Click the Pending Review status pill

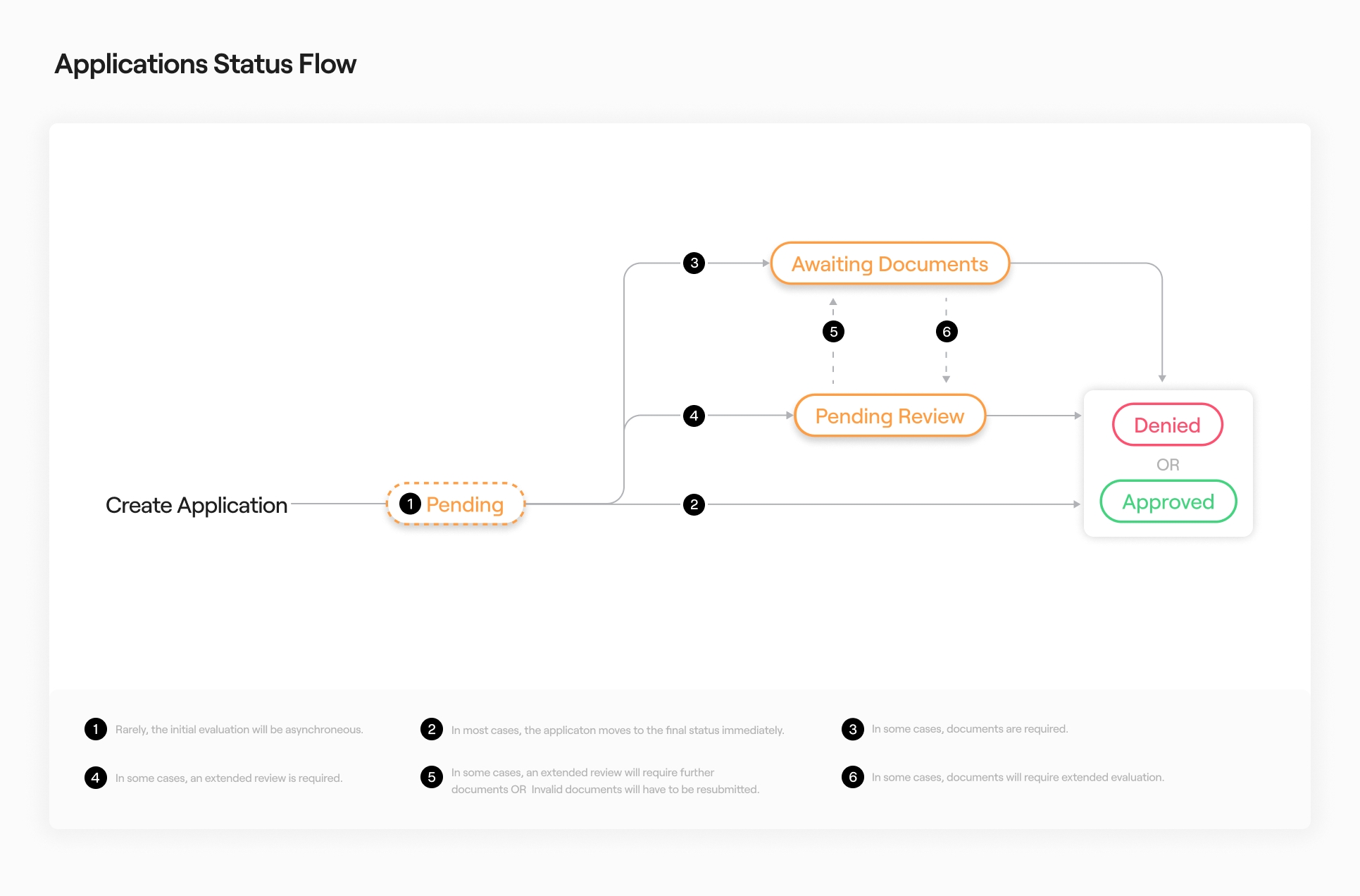click(x=890, y=416)
